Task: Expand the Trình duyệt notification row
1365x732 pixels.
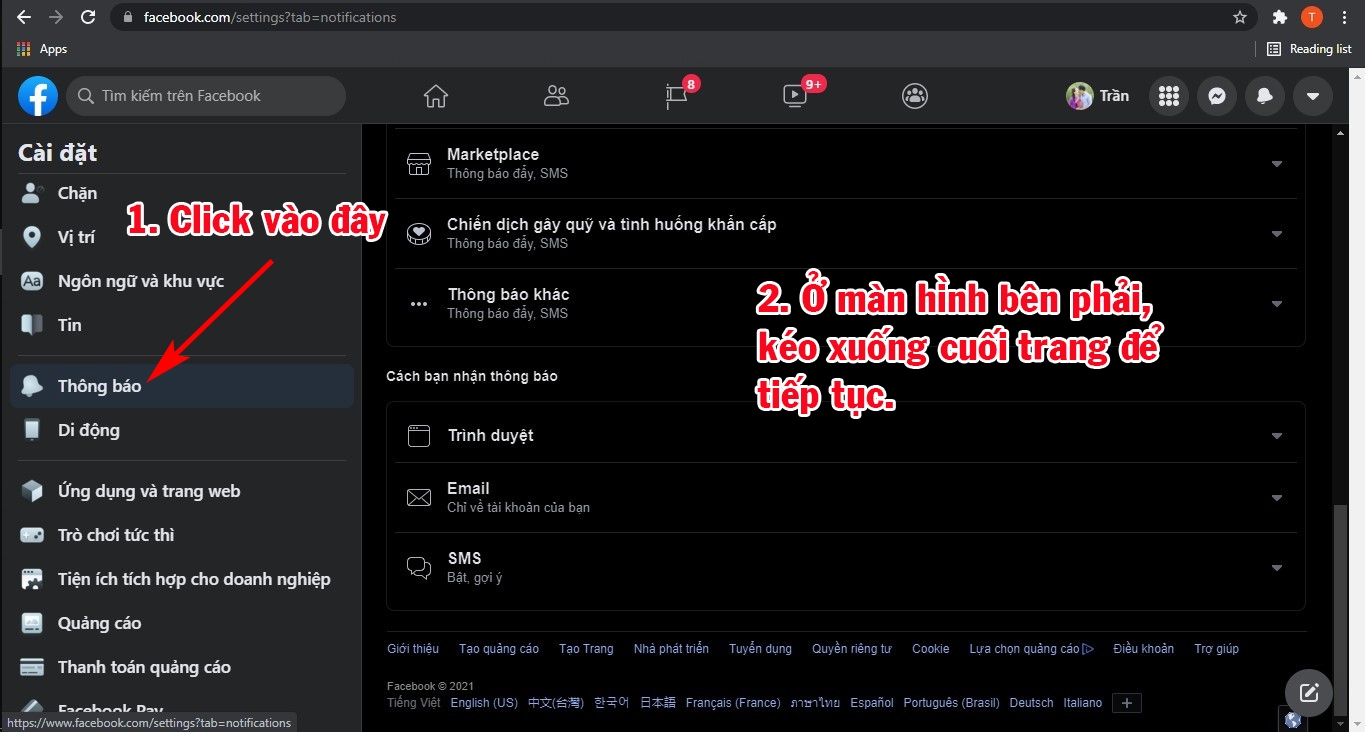Action: pyautogui.click(x=846, y=436)
